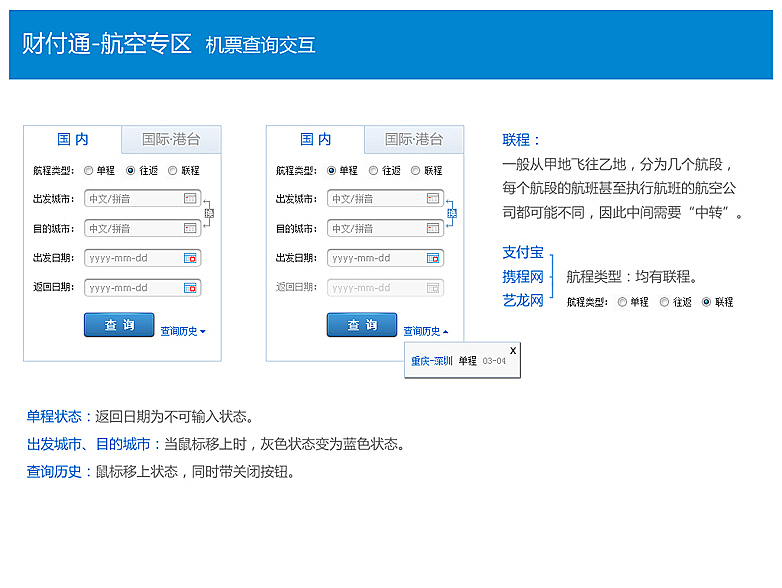Open calendar icon in left panel 出发日期 field
Image resolution: width=782 pixels, height=588 pixels.
point(190,258)
